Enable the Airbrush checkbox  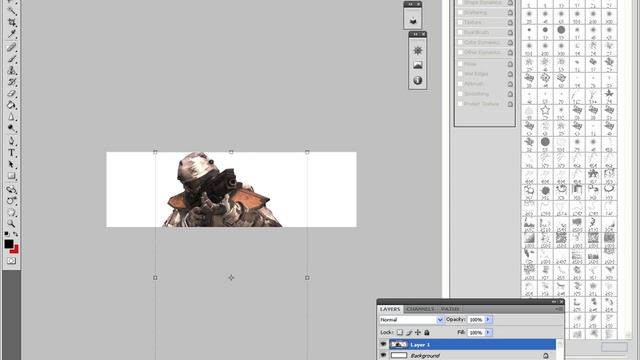pos(460,84)
